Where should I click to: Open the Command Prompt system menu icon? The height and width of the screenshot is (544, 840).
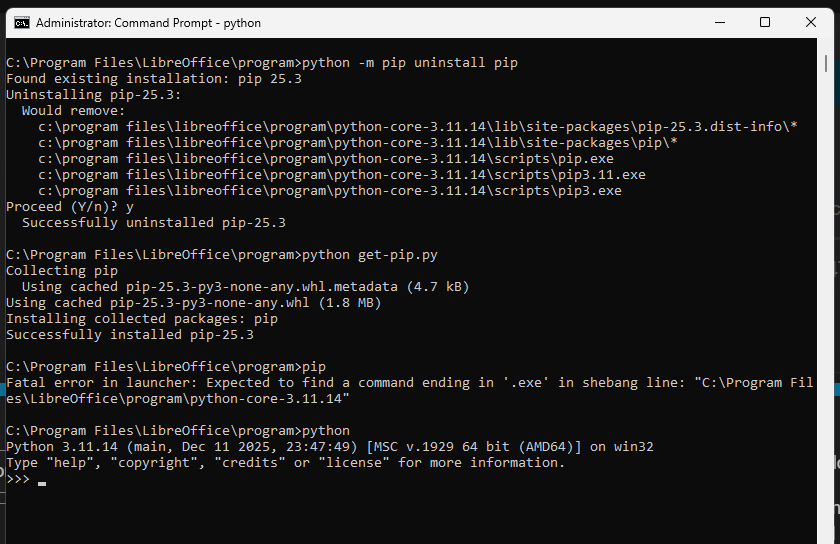pos(21,22)
